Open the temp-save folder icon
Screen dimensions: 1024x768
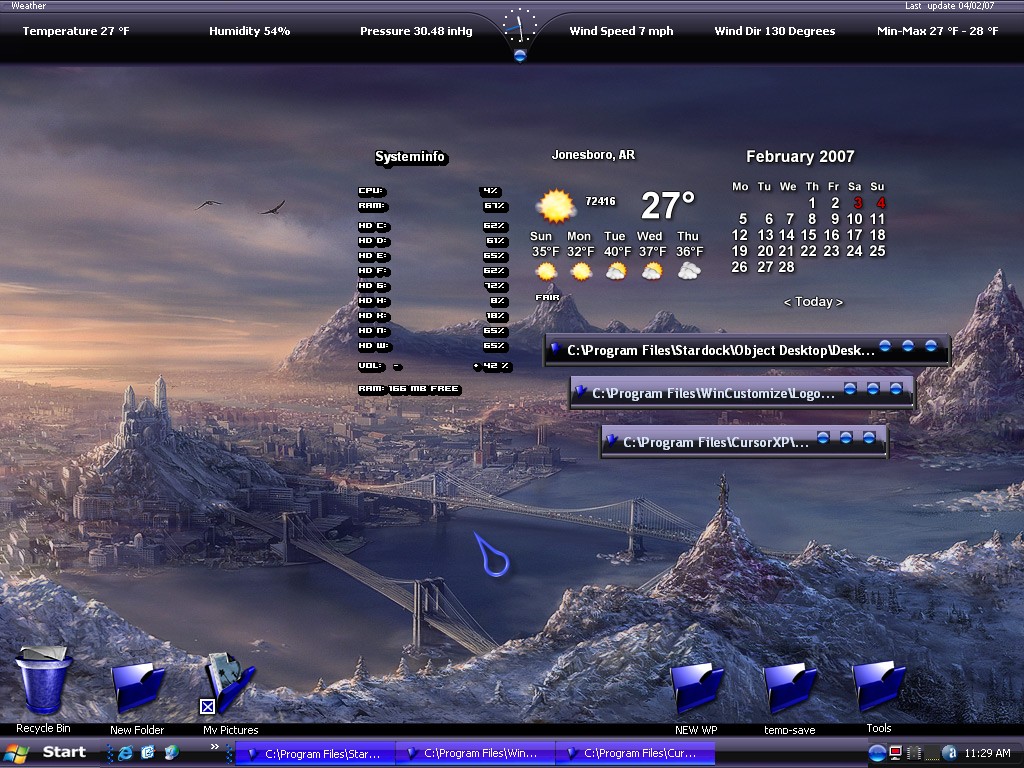click(x=790, y=688)
